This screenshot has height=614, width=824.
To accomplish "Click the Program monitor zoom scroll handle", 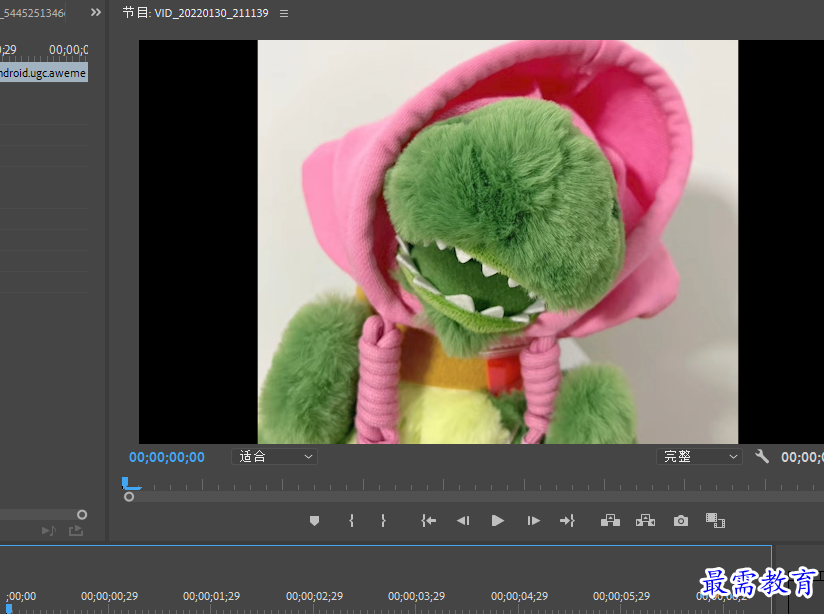I will click(129, 497).
